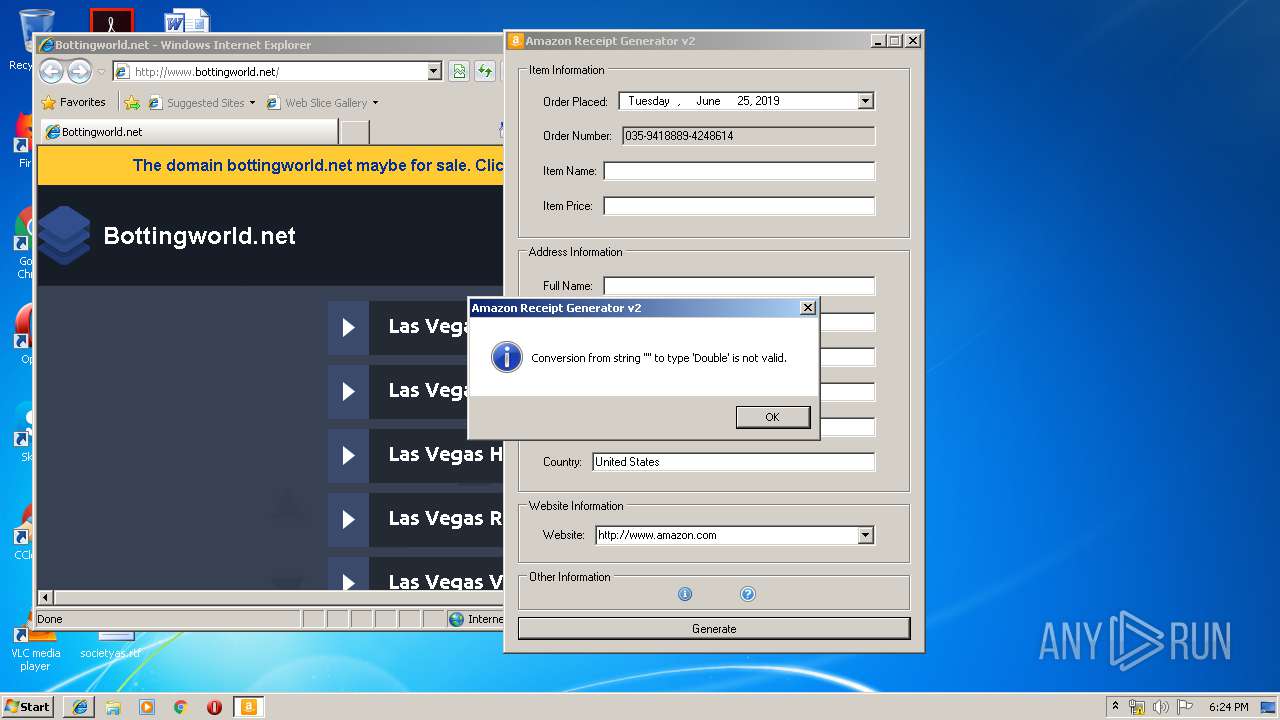Screen dimensions: 1280x720
Task: Open the Favorites button in IE
Action: click(x=73, y=102)
